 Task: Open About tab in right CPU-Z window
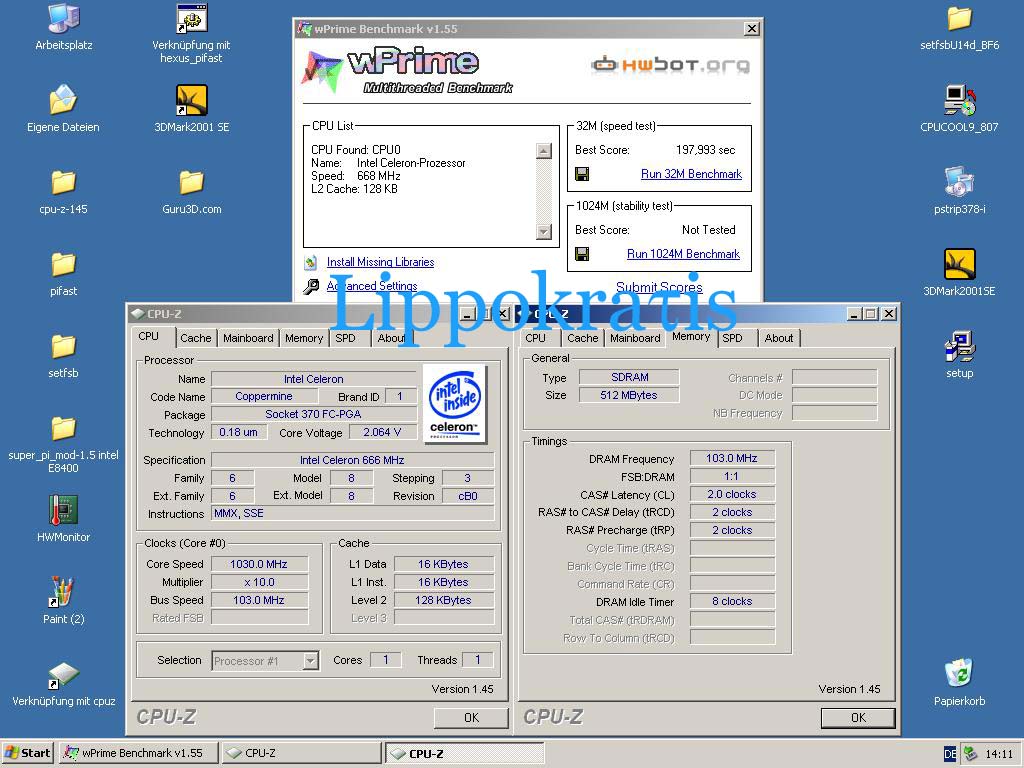(x=779, y=338)
